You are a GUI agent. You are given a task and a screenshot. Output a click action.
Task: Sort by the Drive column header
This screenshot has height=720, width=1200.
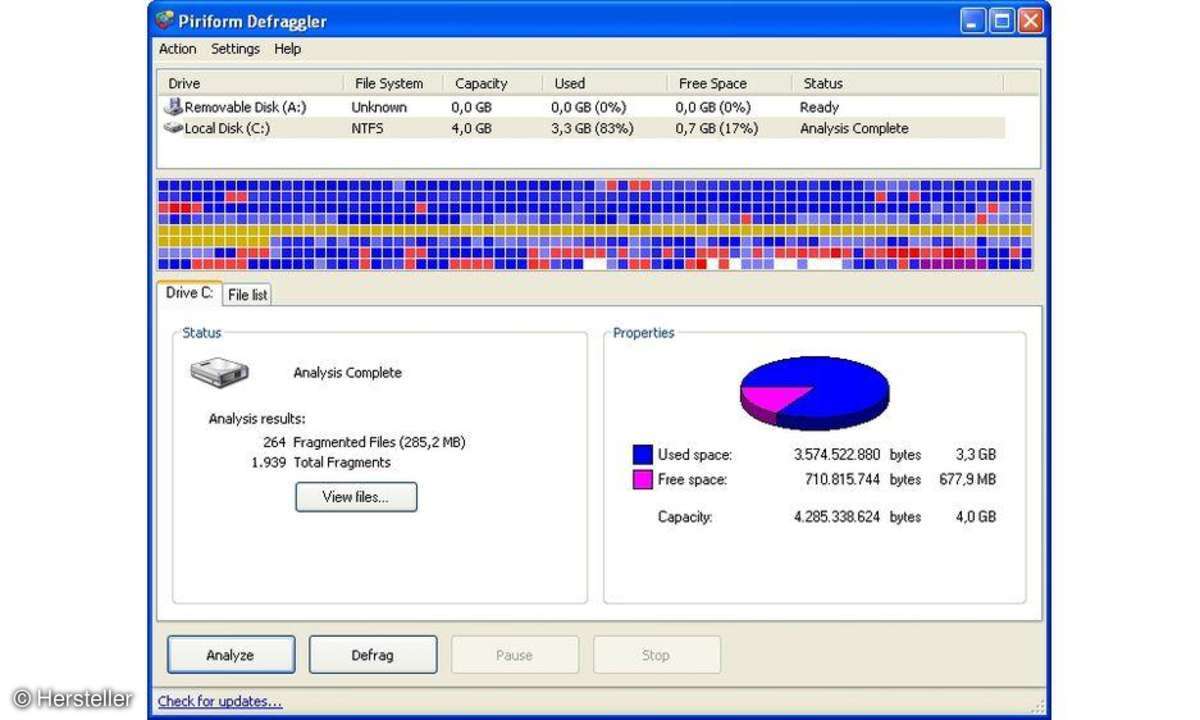click(x=250, y=84)
